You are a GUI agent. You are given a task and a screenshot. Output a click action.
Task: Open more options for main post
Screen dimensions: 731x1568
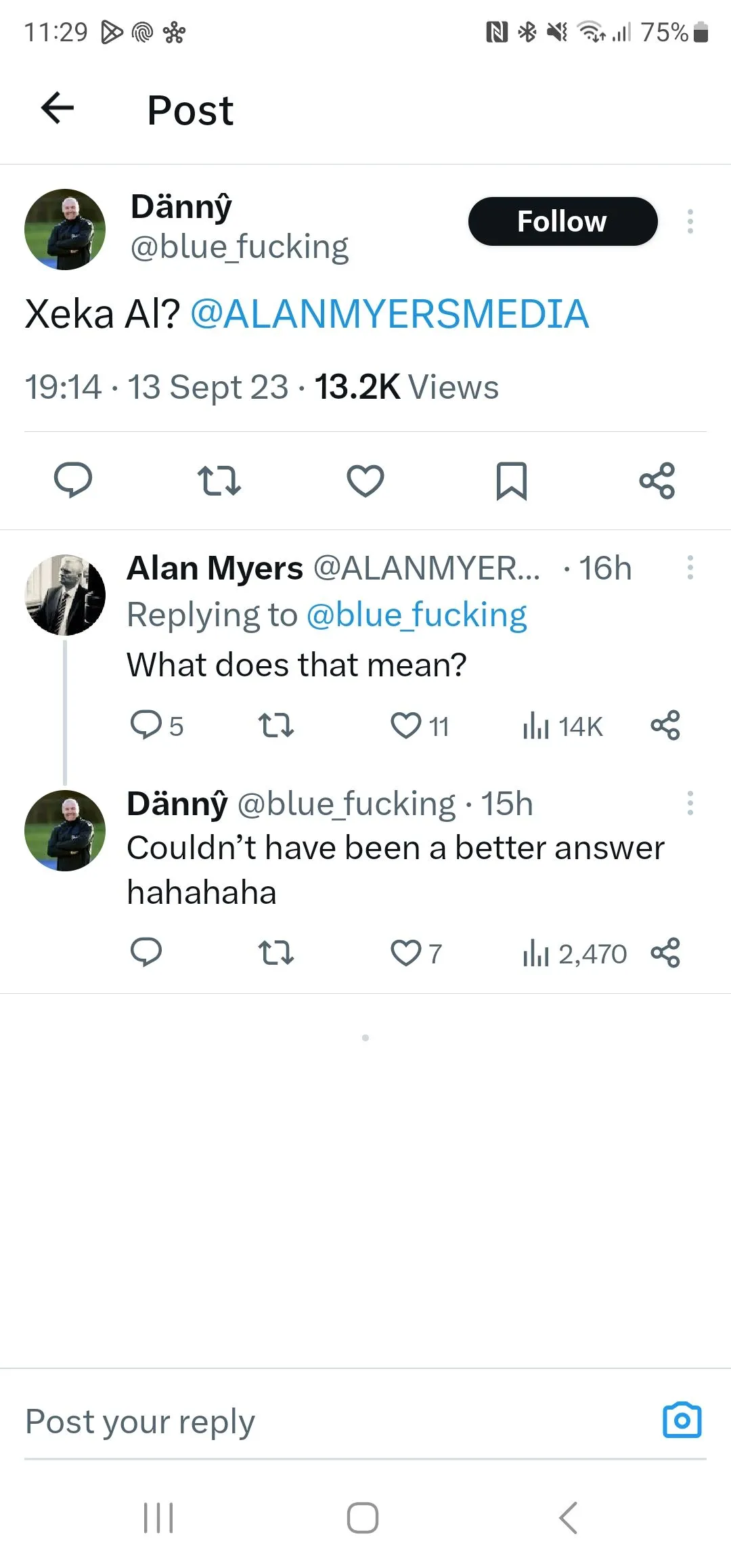(690, 221)
